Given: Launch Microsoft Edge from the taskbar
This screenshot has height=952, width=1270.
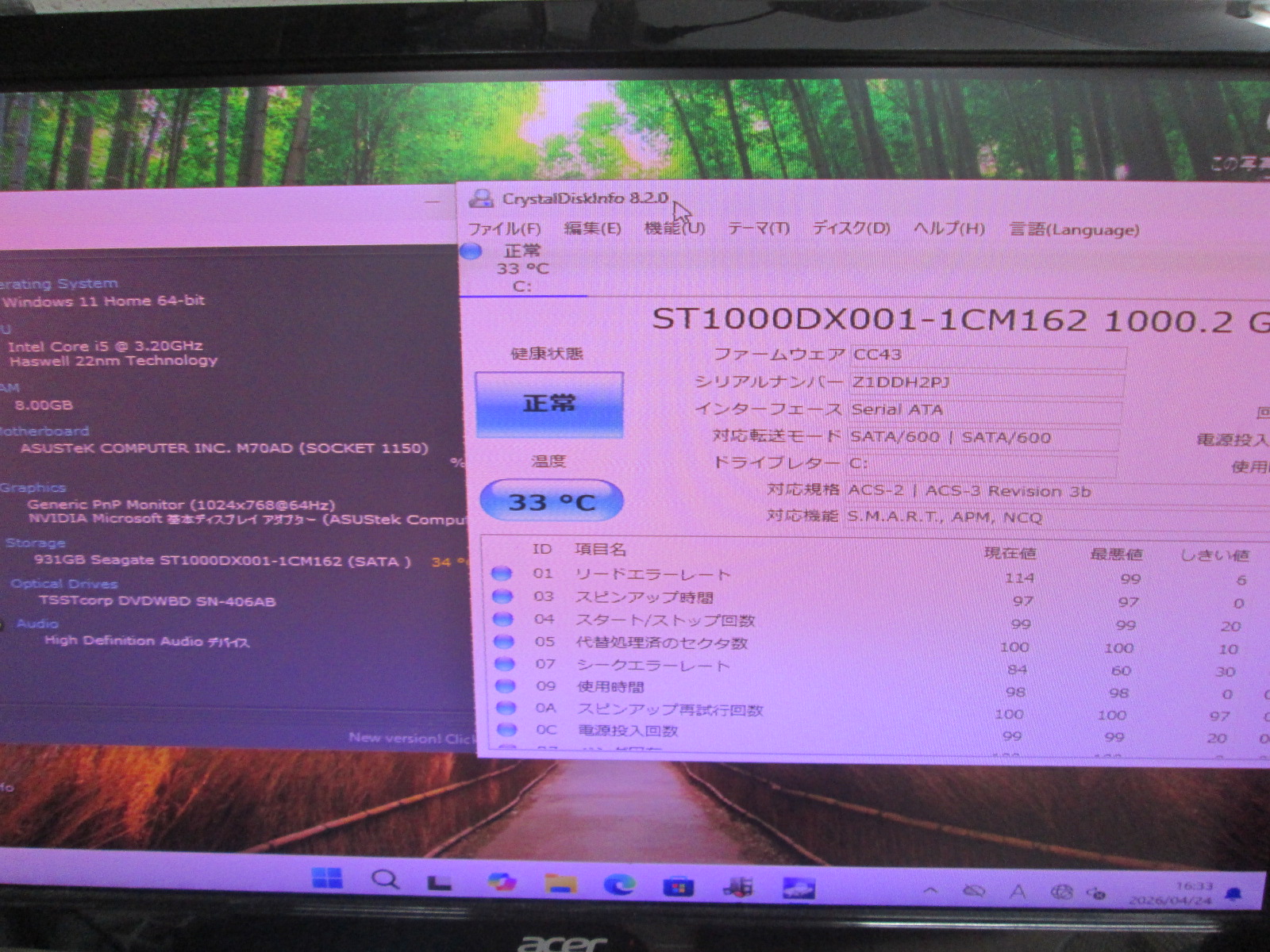Looking at the screenshot, I should tap(619, 885).
